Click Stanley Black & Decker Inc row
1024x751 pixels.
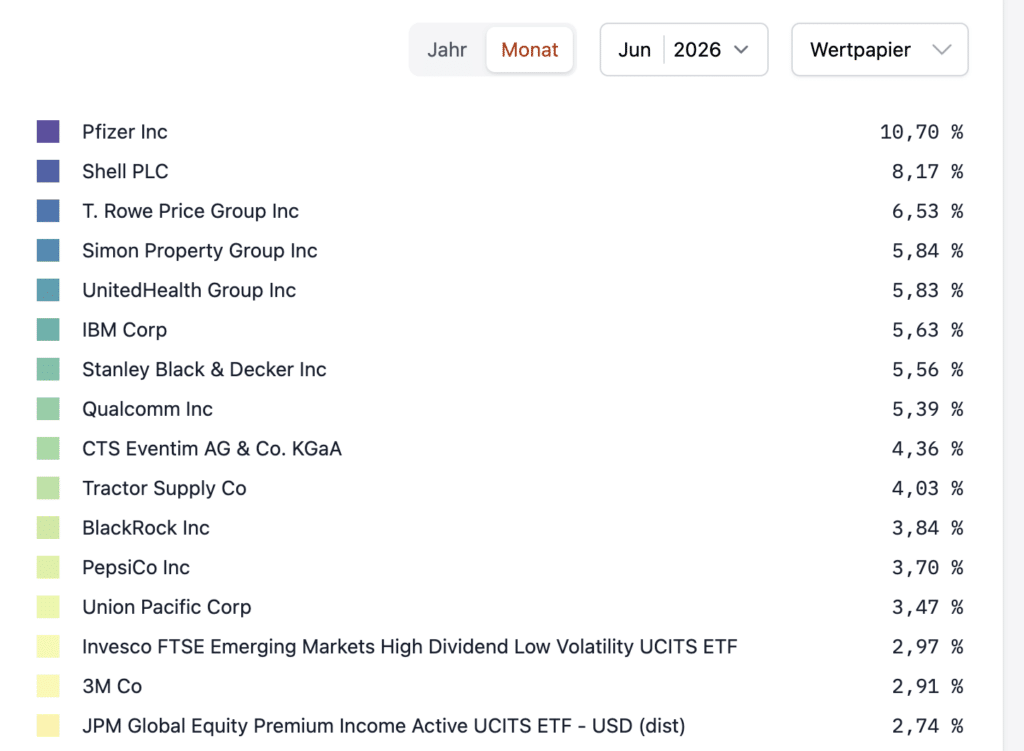click(x=500, y=370)
